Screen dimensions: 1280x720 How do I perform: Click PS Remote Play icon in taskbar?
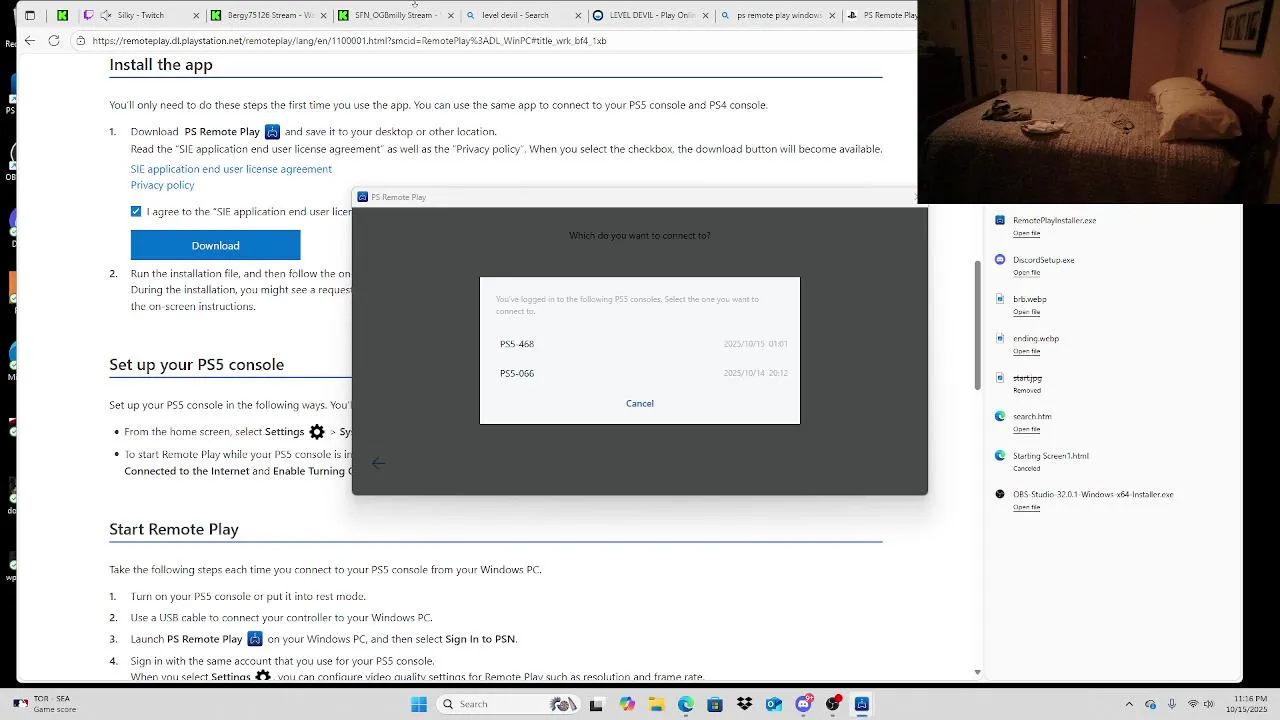point(862,704)
